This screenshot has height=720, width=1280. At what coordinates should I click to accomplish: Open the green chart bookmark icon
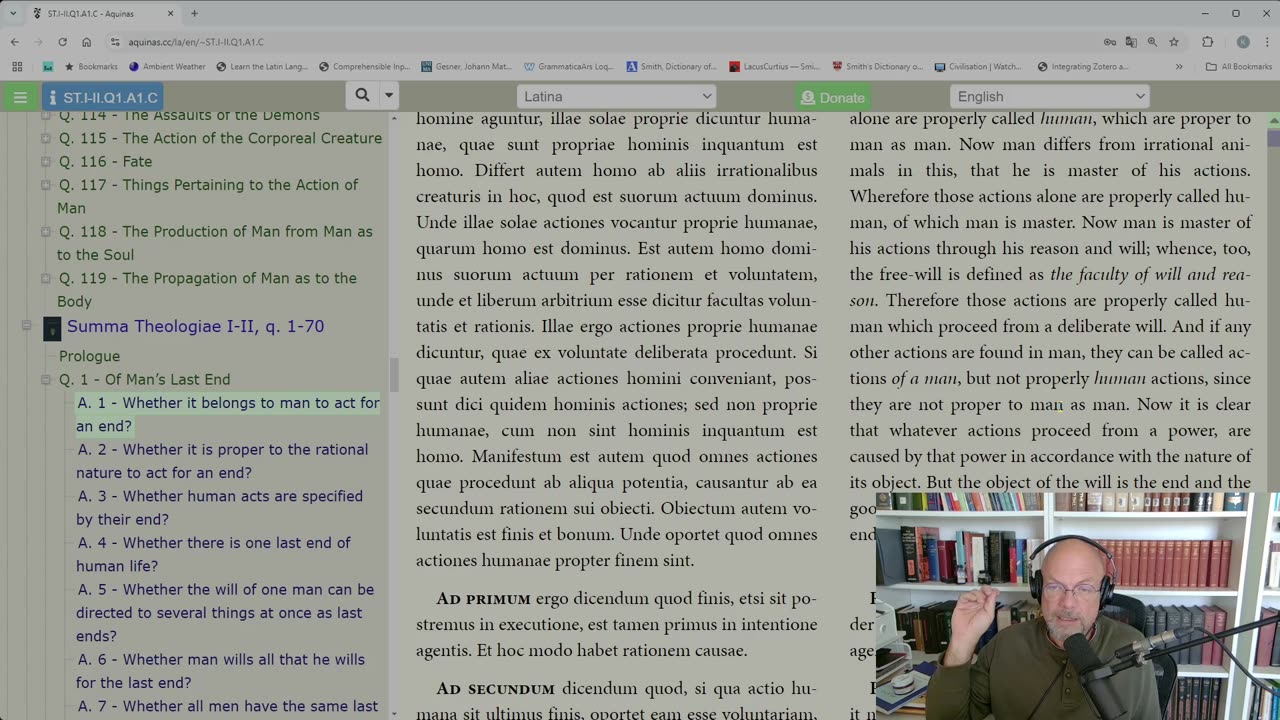coord(48,67)
